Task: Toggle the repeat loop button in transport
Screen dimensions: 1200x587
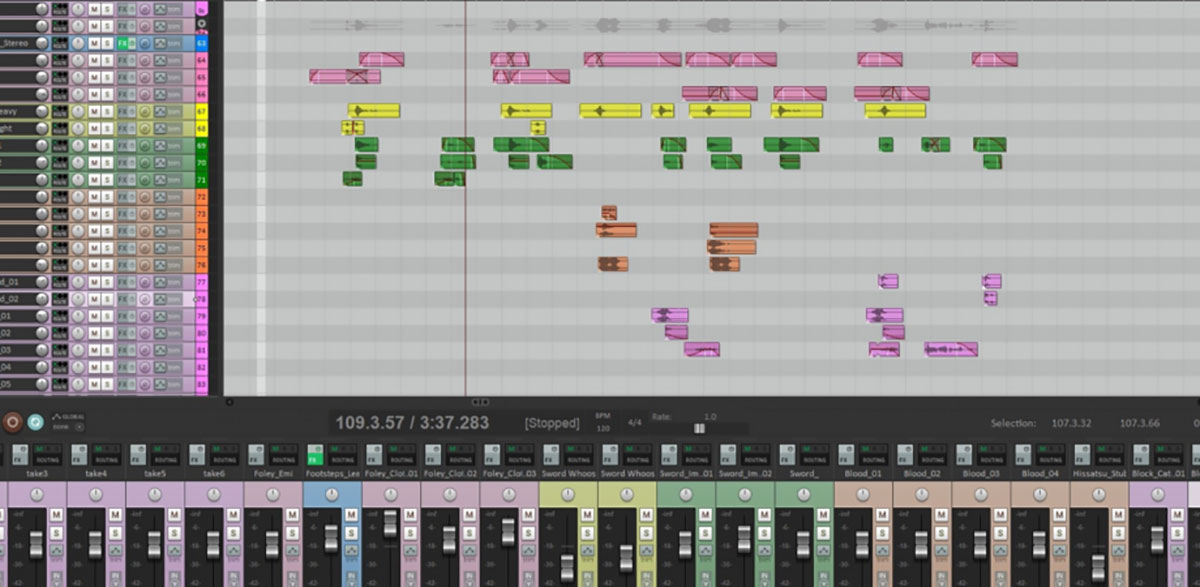Action: (35, 422)
